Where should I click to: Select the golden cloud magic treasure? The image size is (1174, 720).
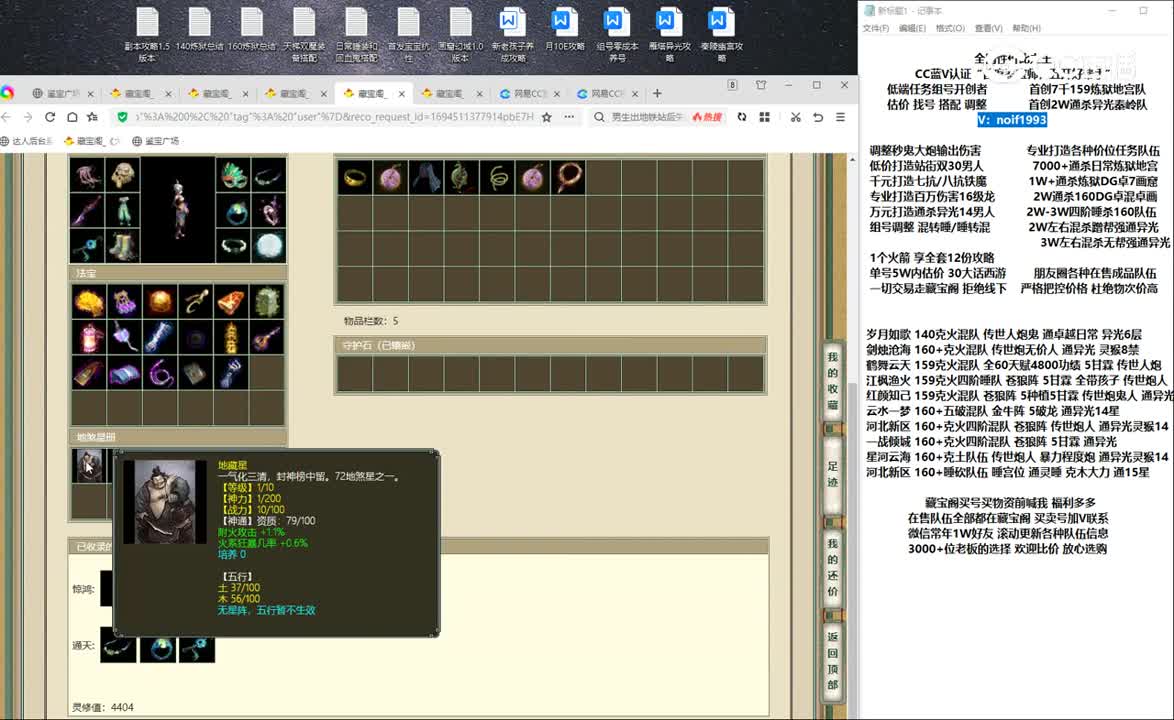pyautogui.click(x=88, y=302)
